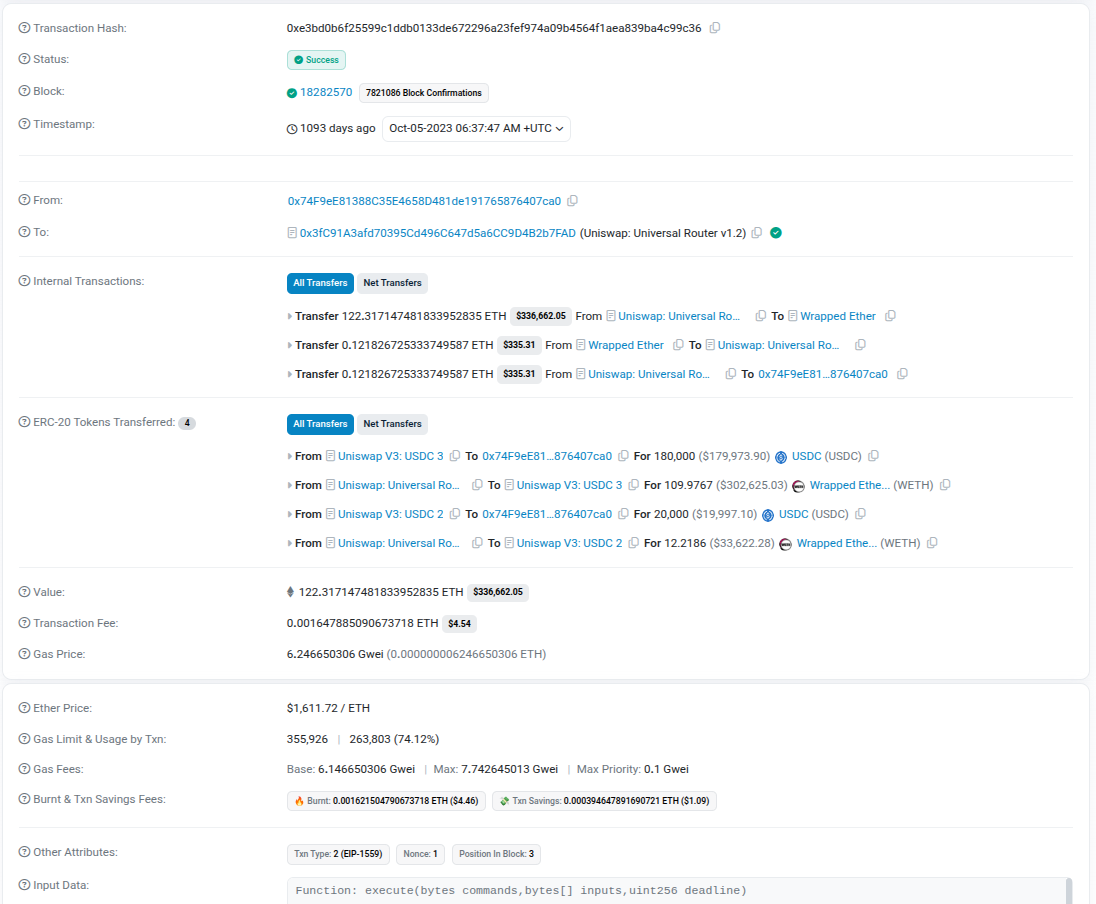Select All Transfers under Internal Transactions
Viewport: 1096px width, 904px height.
[x=320, y=282]
